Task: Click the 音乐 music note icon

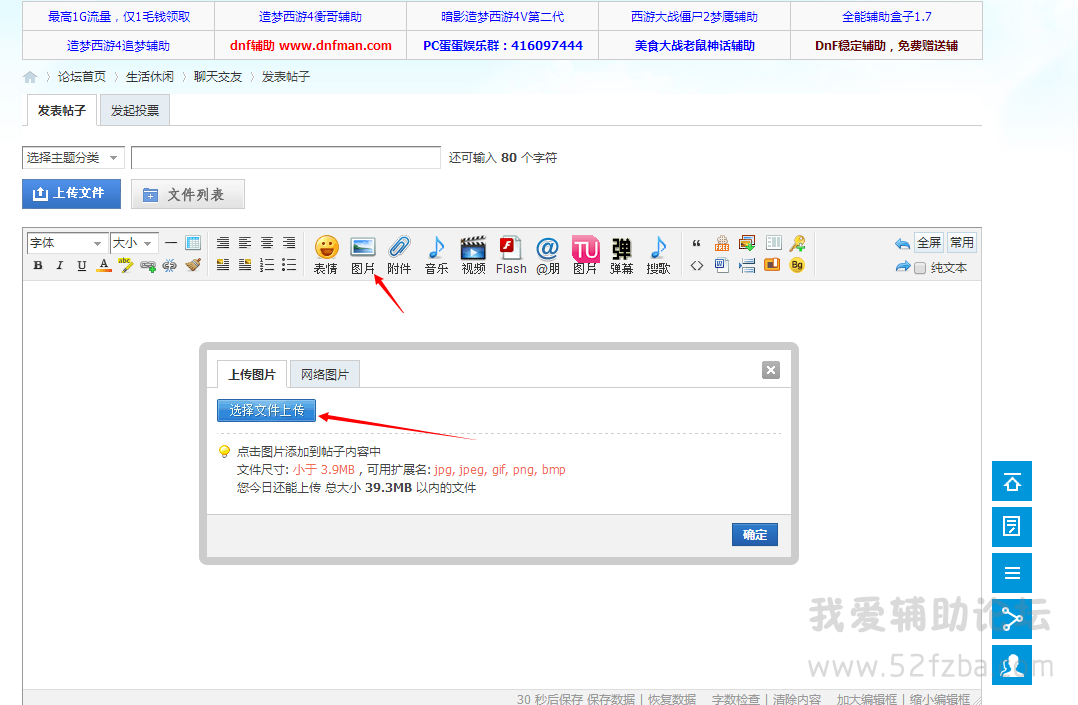Action: 437,255
